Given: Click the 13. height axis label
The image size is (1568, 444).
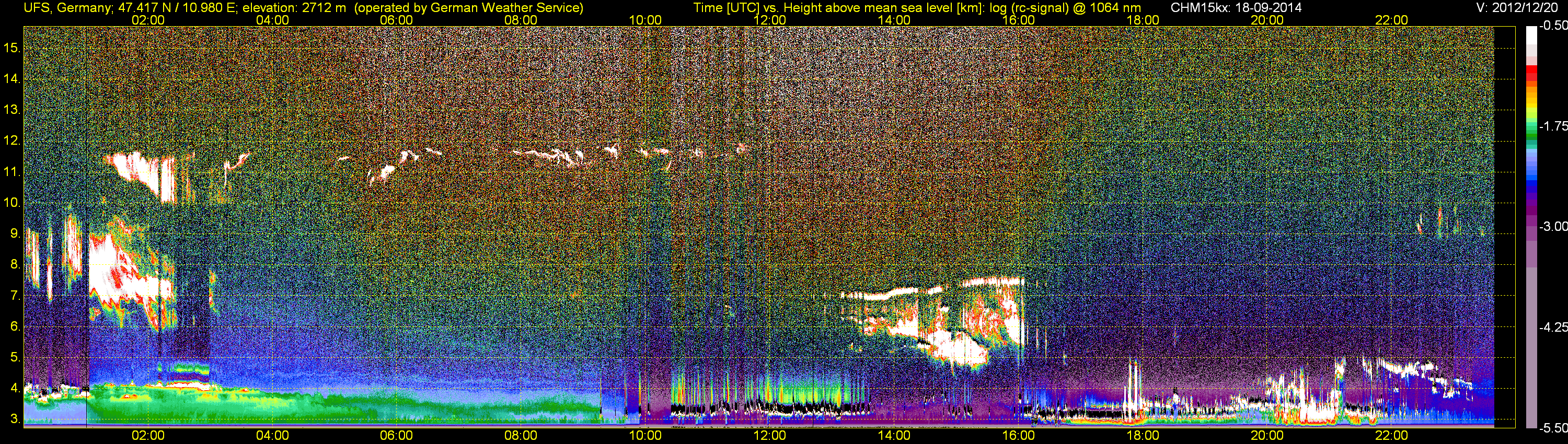Looking at the screenshot, I should (11, 110).
